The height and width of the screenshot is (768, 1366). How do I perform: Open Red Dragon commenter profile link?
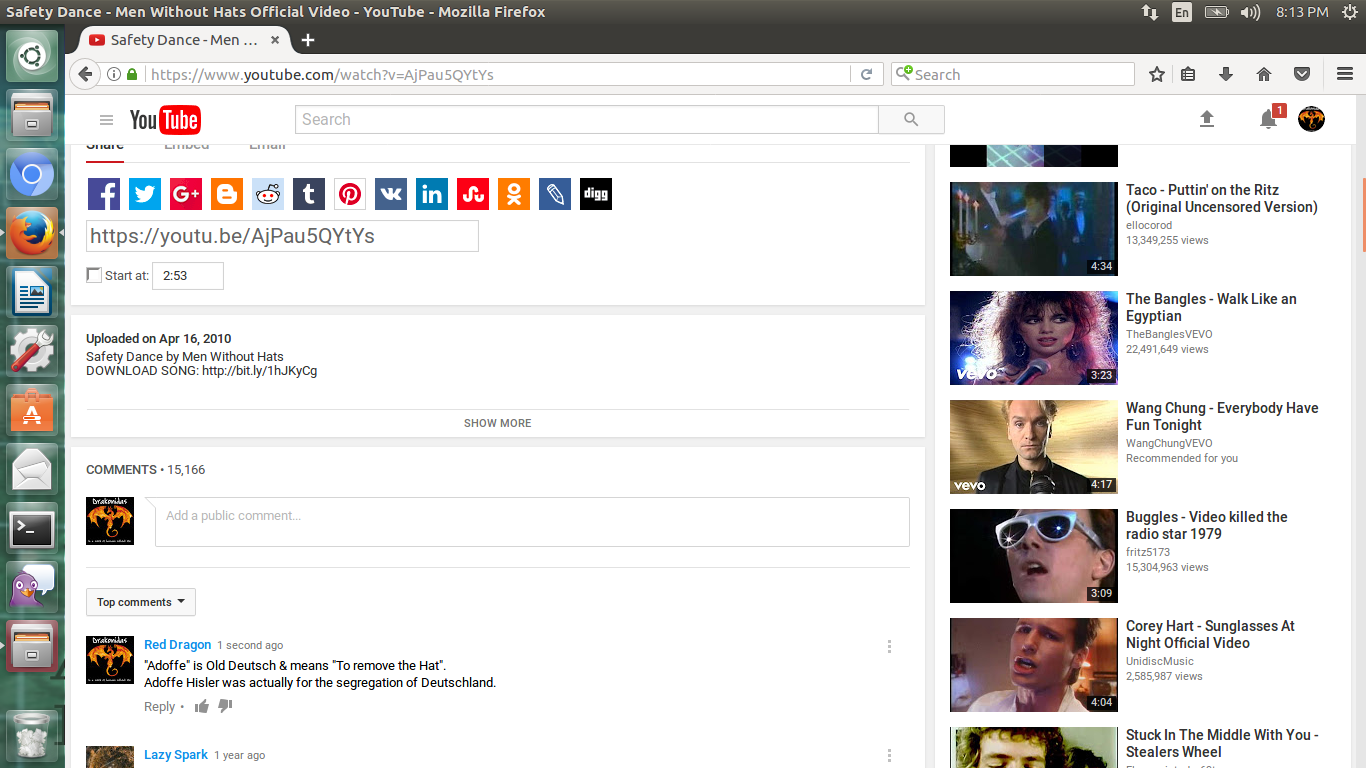pyautogui.click(x=178, y=645)
